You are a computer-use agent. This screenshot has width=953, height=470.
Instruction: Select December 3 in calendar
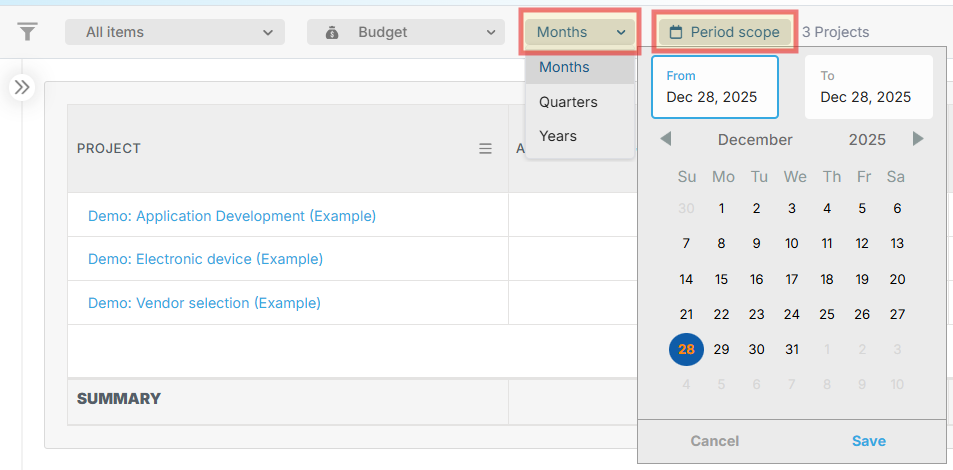pos(791,209)
